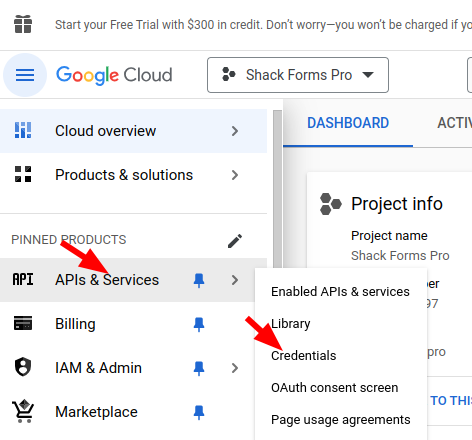Edit pinned products with pencil icon

coord(235,241)
